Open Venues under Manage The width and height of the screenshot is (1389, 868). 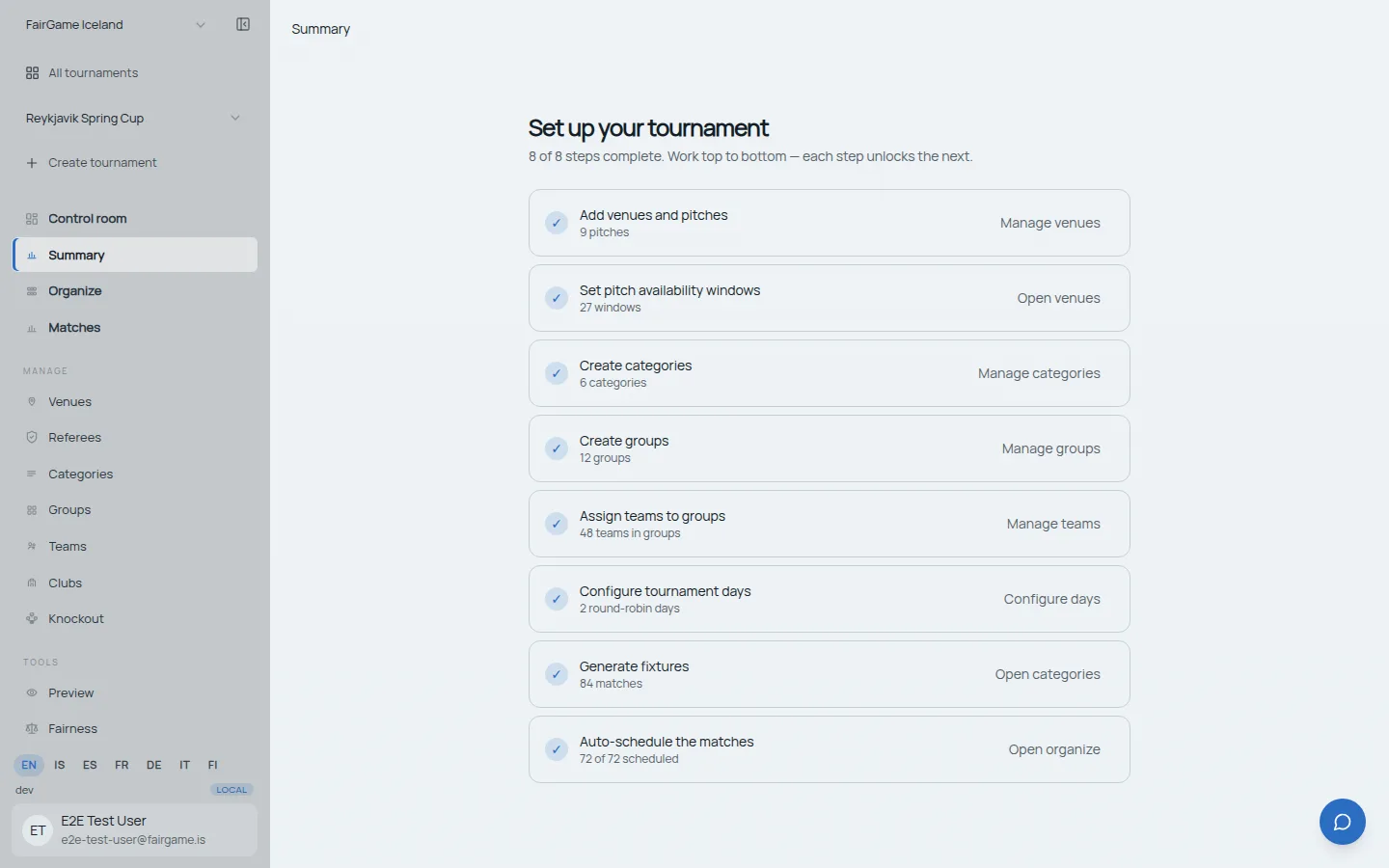point(134,401)
